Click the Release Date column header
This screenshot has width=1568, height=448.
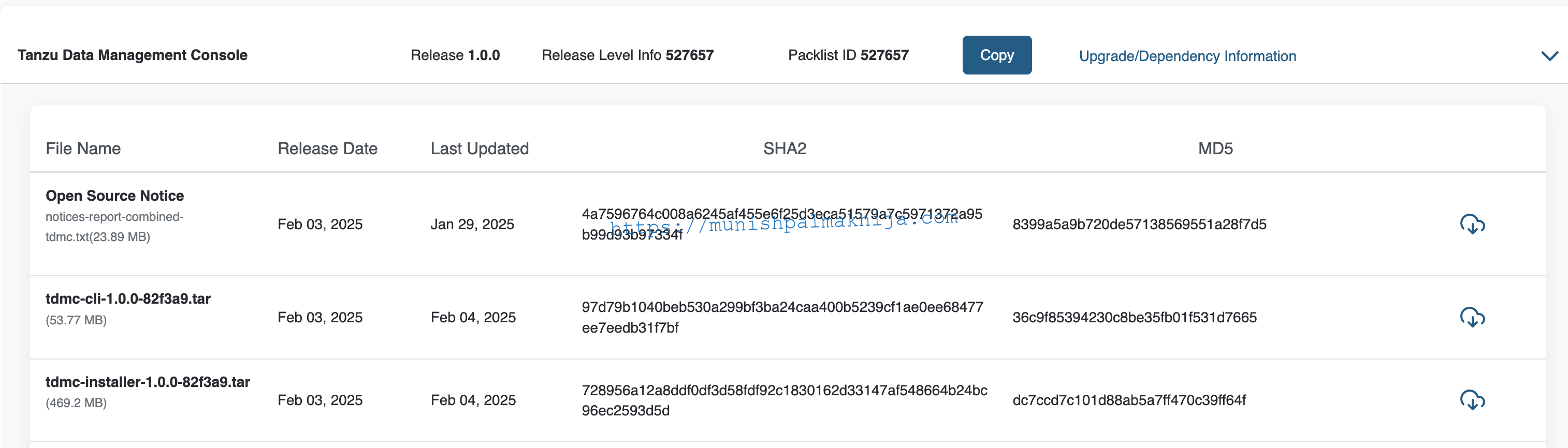tap(327, 148)
